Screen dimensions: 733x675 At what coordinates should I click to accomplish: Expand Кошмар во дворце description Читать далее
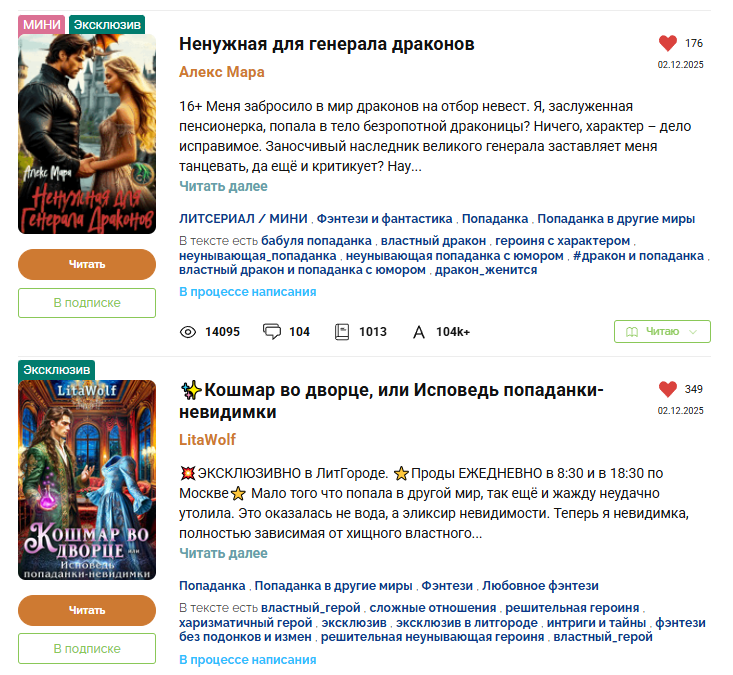pos(223,553)
